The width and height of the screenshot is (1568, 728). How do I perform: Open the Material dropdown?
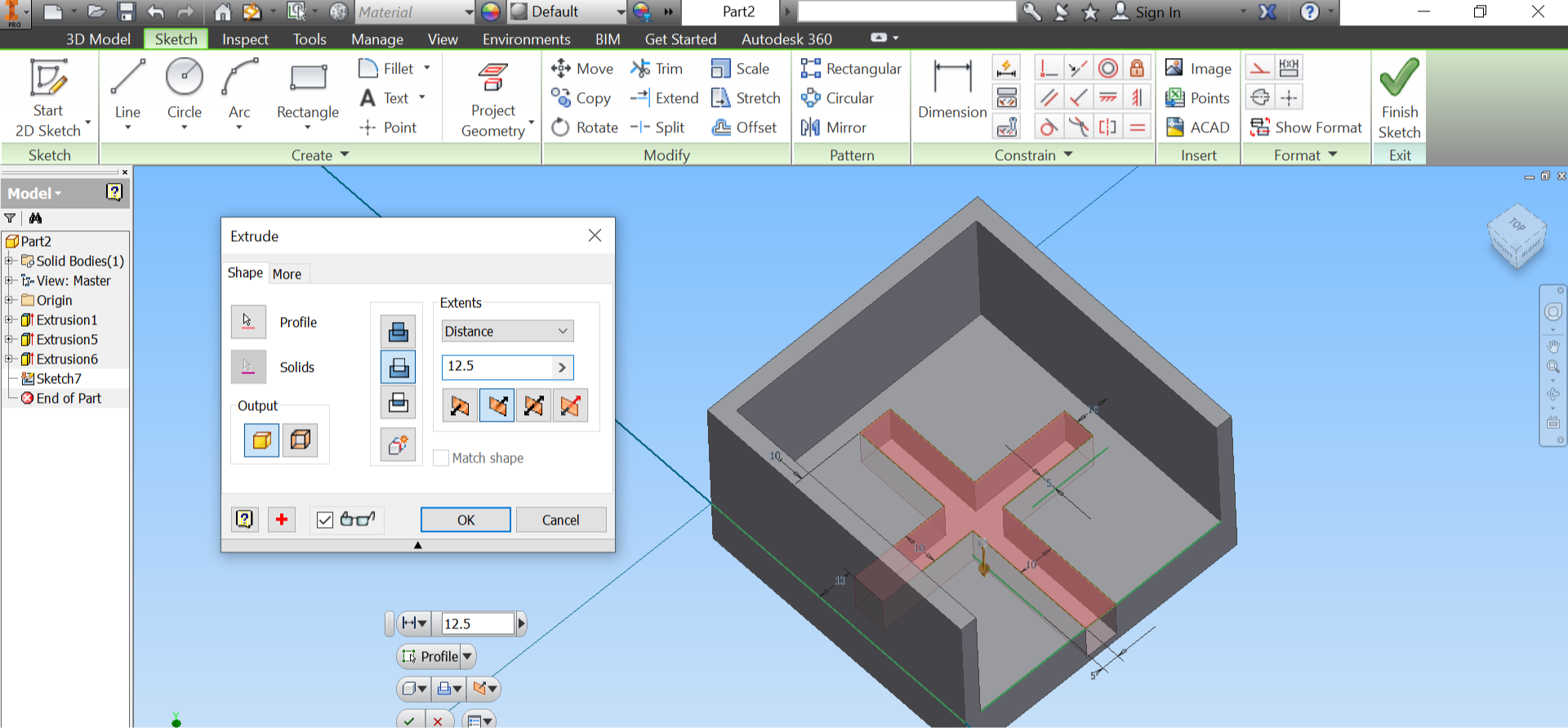click(415, 12)
